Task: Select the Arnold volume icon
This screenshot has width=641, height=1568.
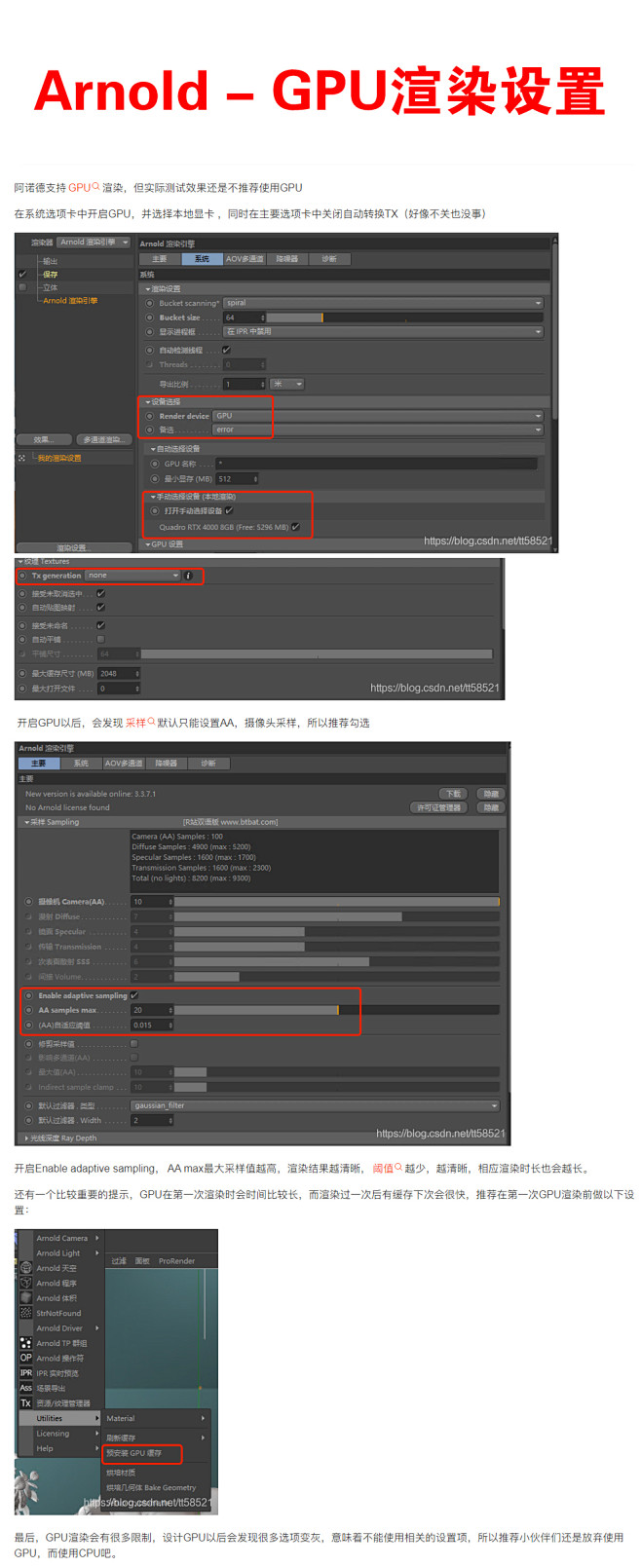Action: point(26,1298)
